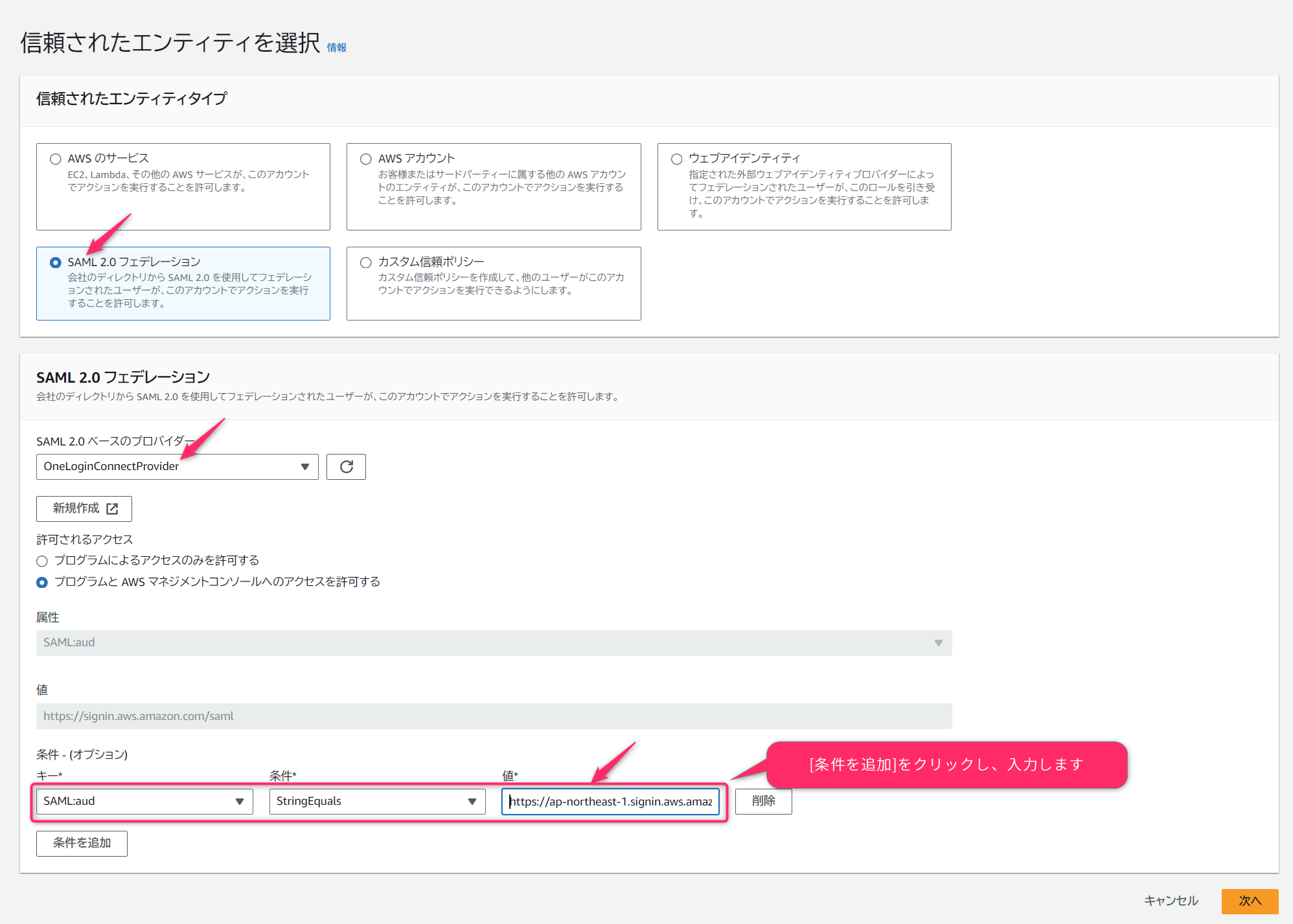
Task: Click the 条件 - (オプション) label
Action: click(82, 754)
